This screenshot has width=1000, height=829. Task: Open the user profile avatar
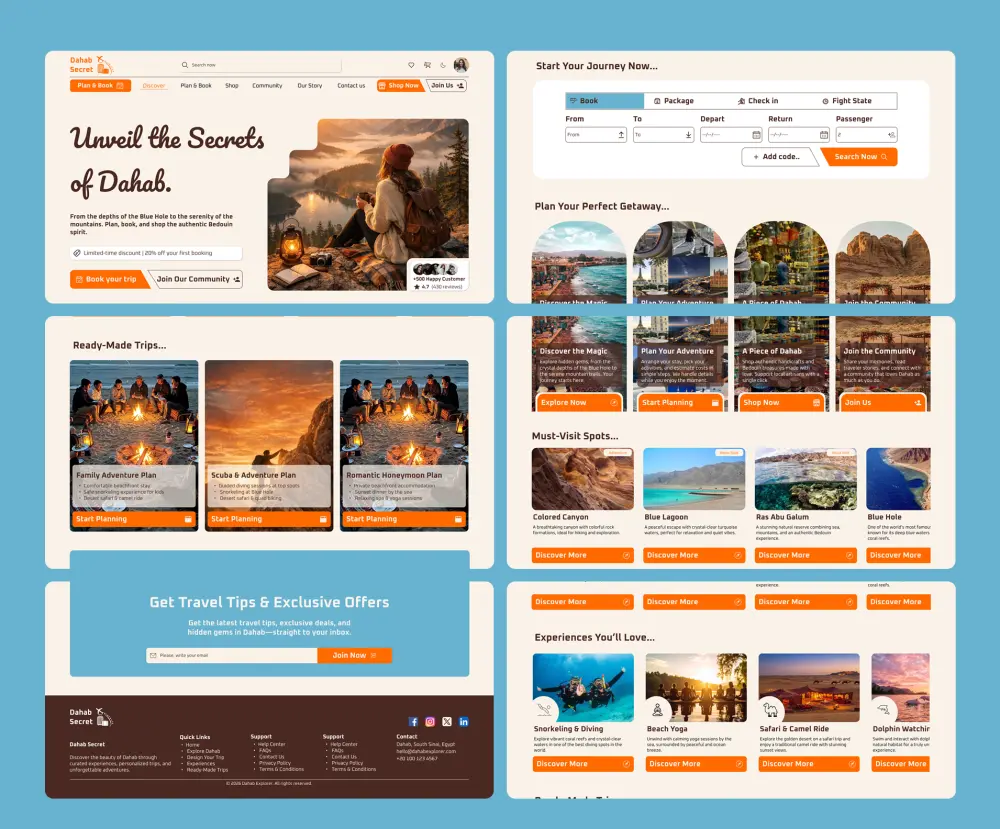[x=461, y=64]
